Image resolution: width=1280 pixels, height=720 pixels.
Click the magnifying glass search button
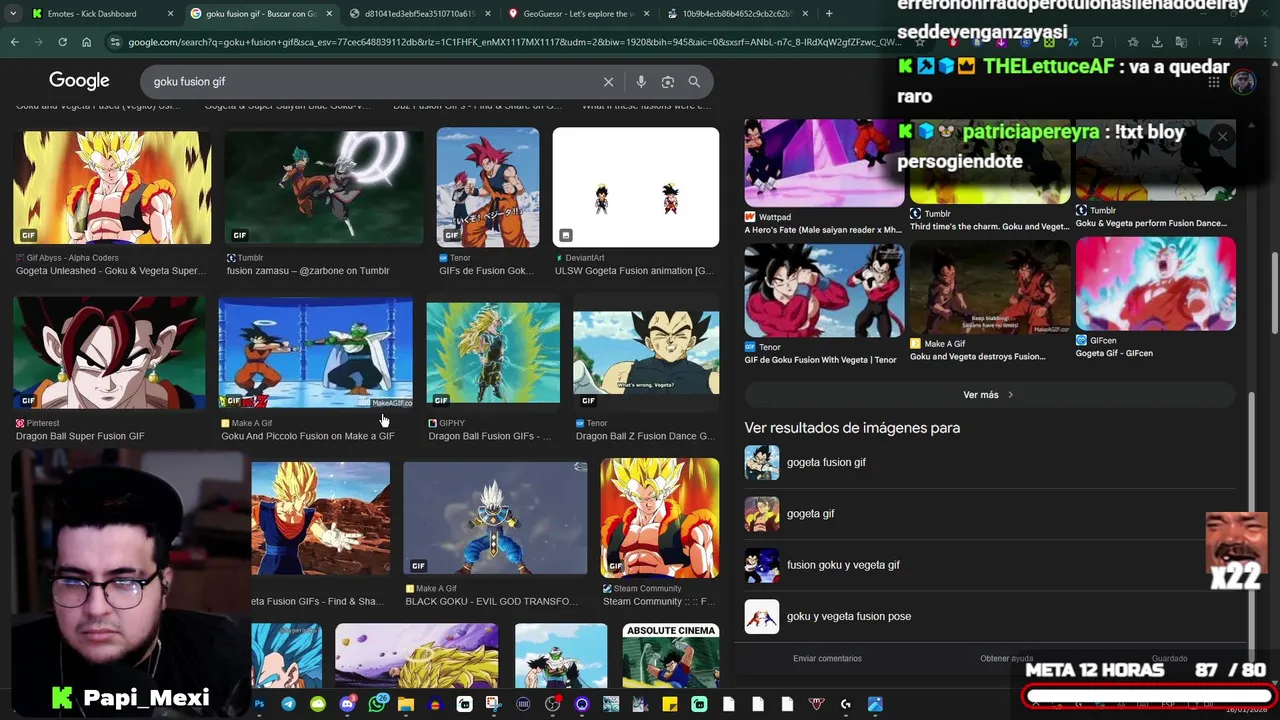point(694,82)
